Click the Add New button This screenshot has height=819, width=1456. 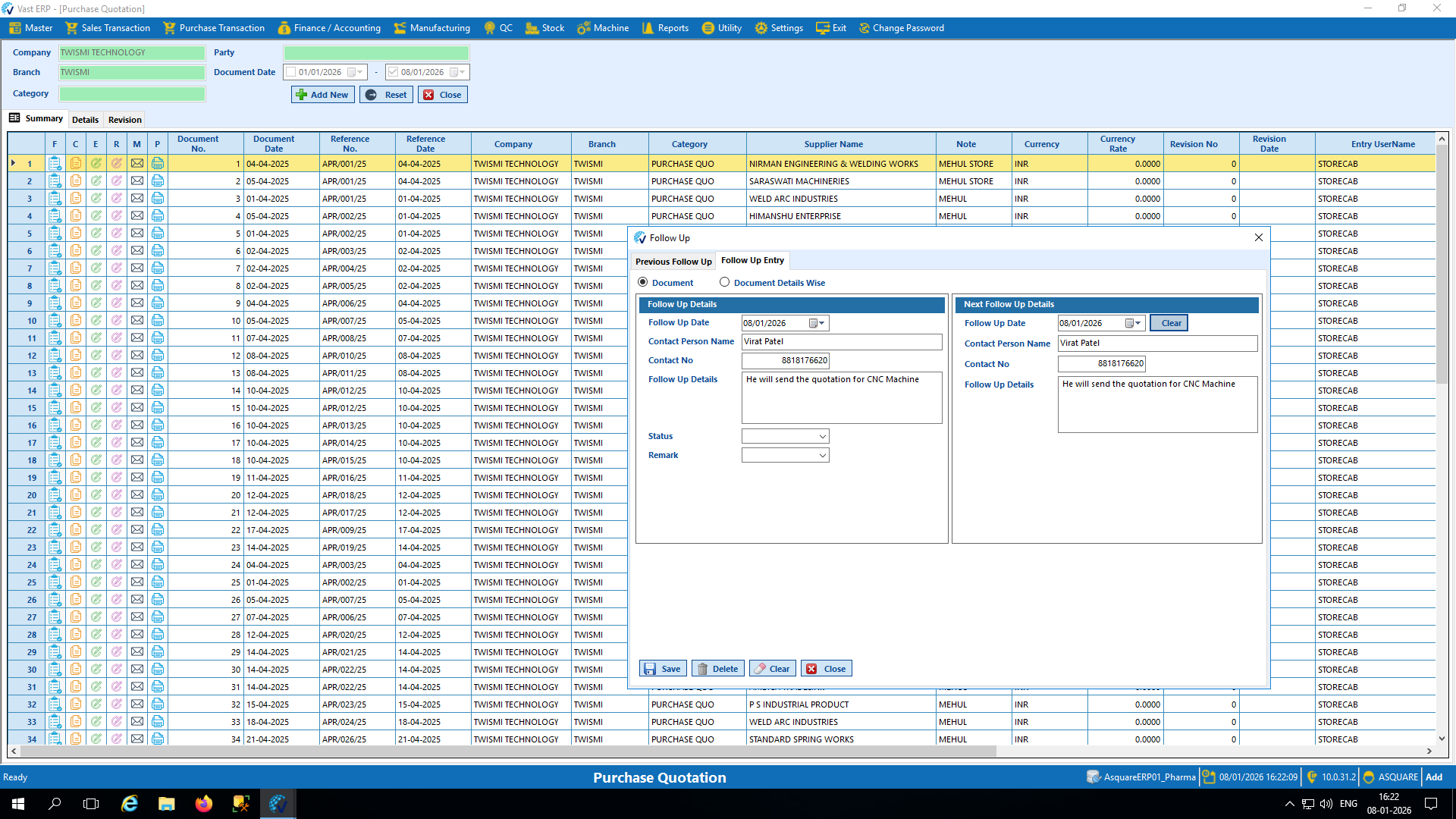[x=322, y=95]
